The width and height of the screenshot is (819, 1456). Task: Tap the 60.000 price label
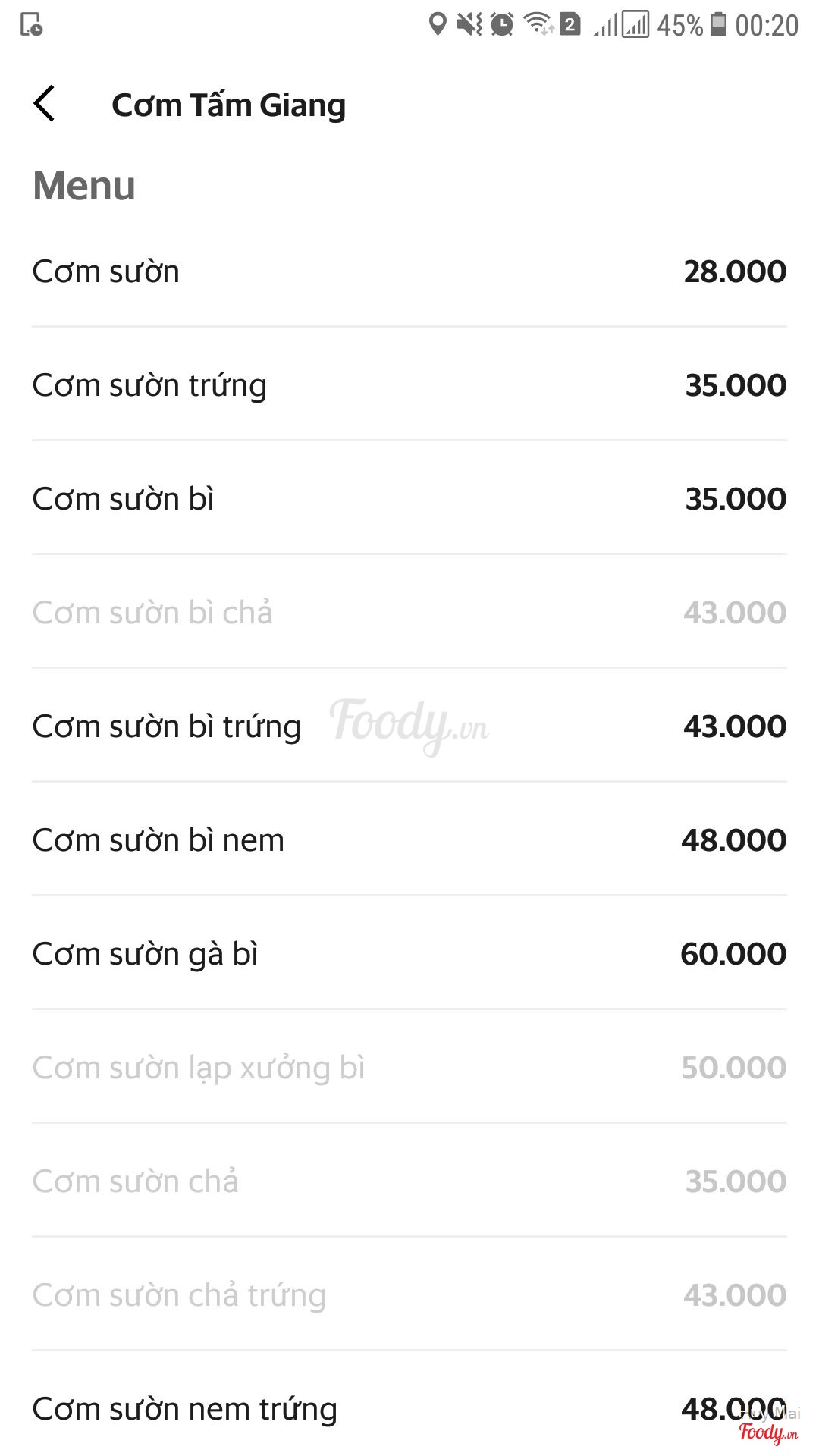(733, 954)
